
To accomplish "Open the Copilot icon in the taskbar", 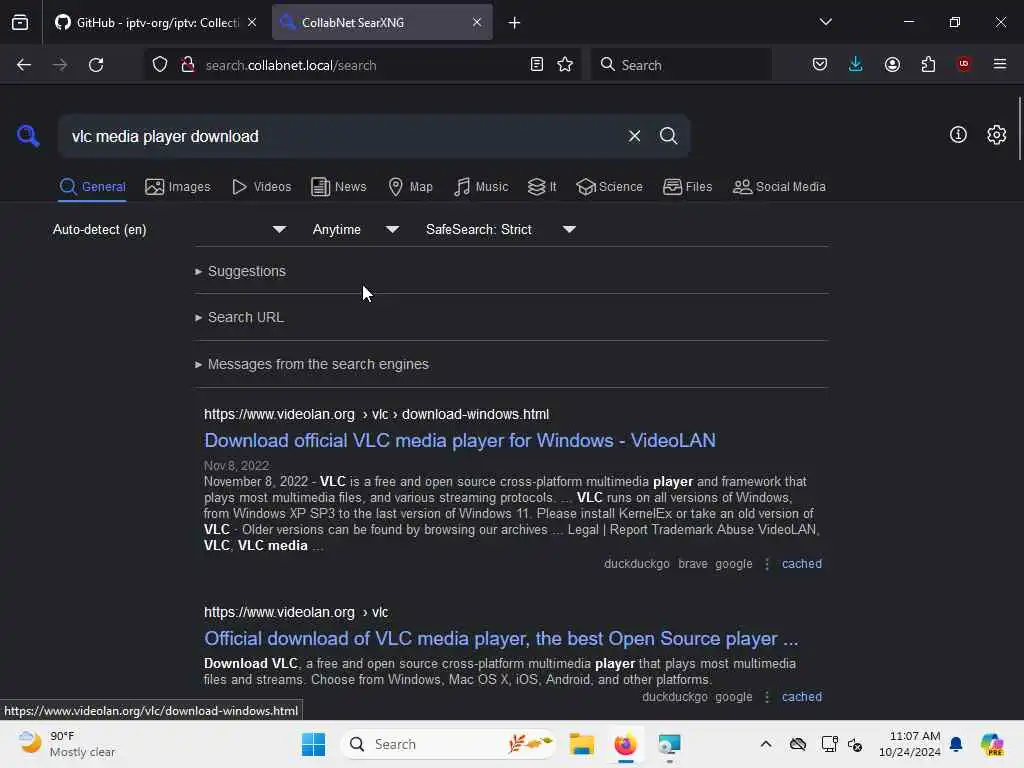I will 992,744.
